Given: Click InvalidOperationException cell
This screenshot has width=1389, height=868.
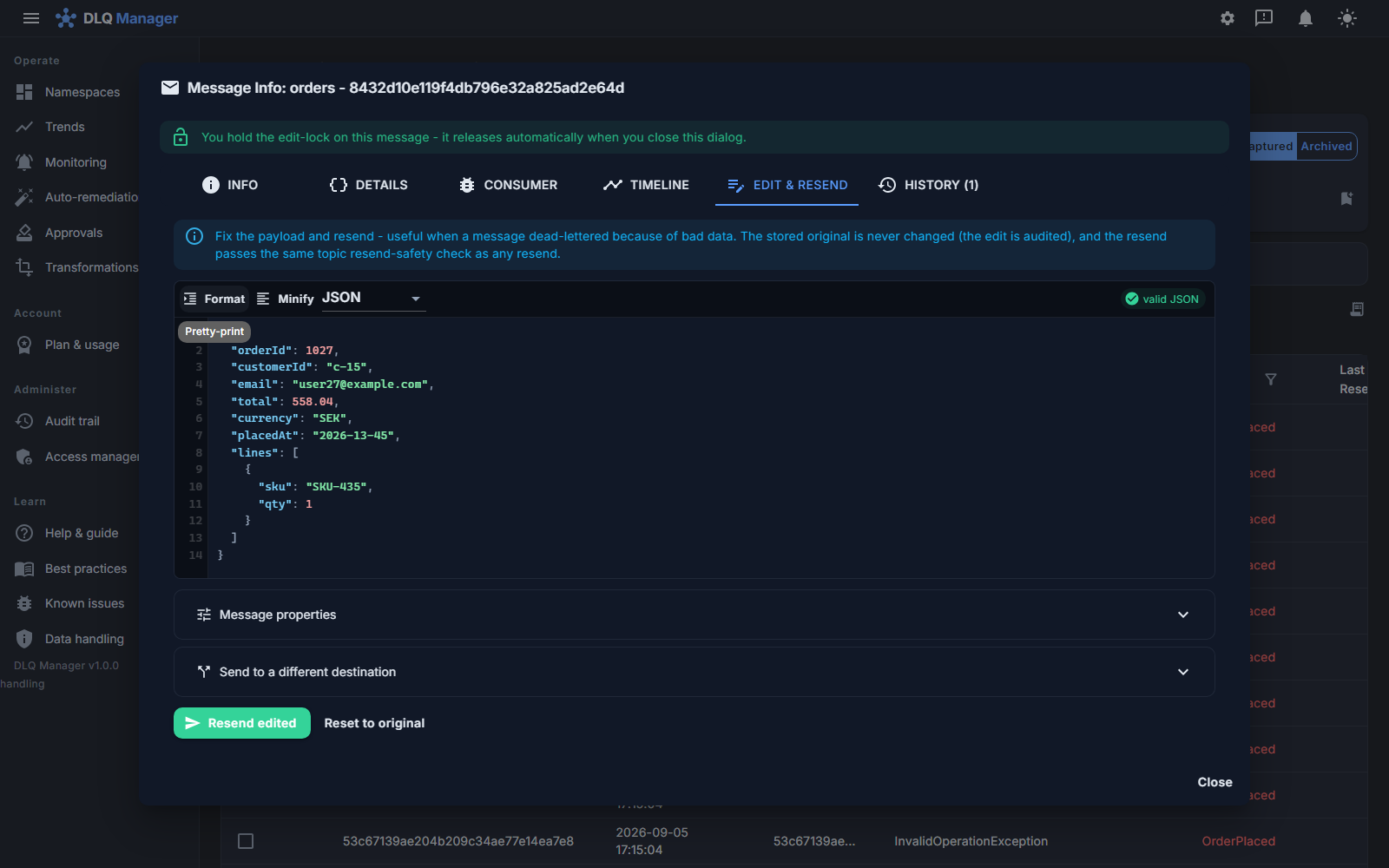Looking at the screenshot, I should [971, 841].
